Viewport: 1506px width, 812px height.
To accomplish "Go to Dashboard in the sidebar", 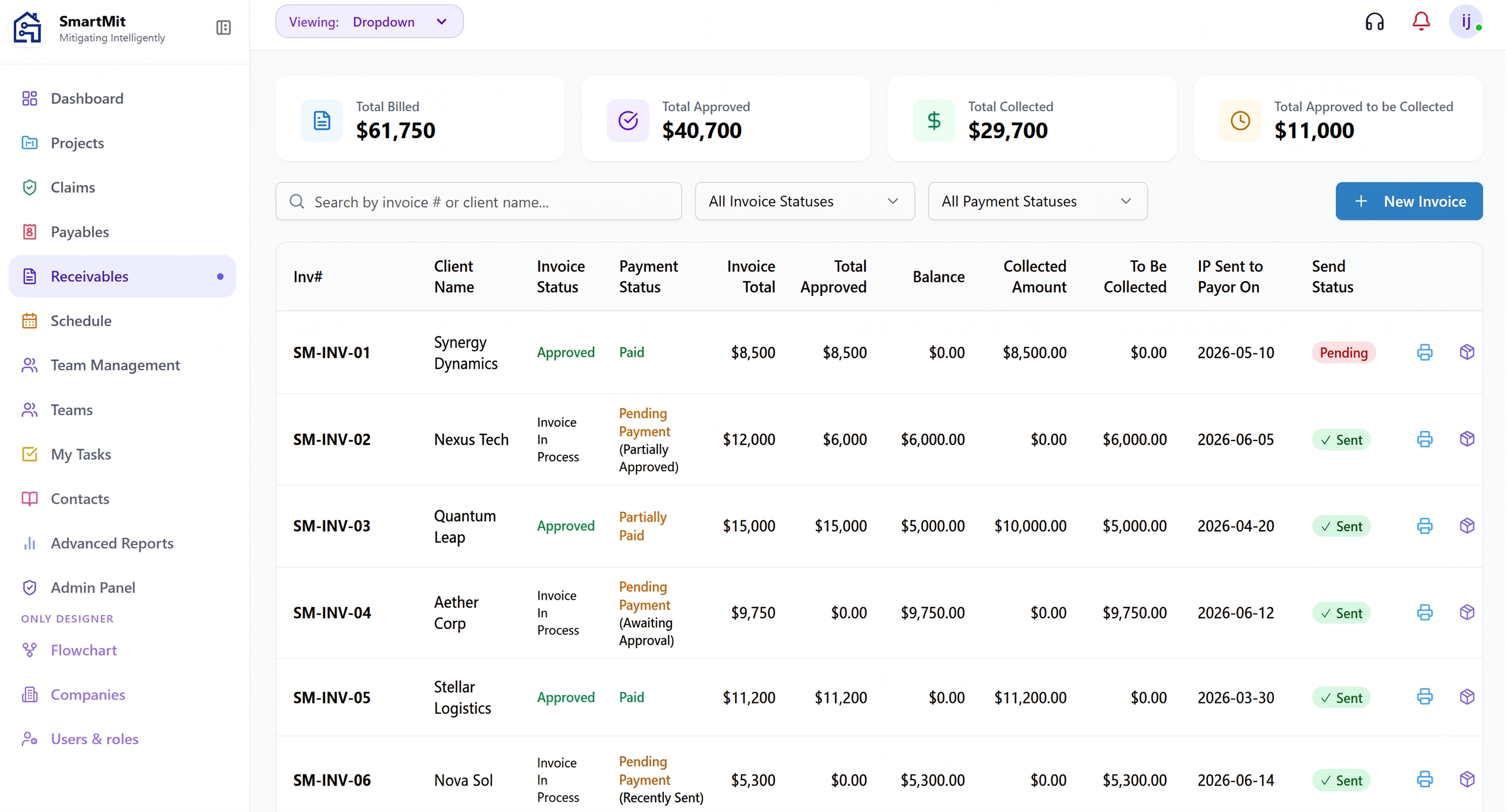I will pyautogui.click(x=122, y=98).
